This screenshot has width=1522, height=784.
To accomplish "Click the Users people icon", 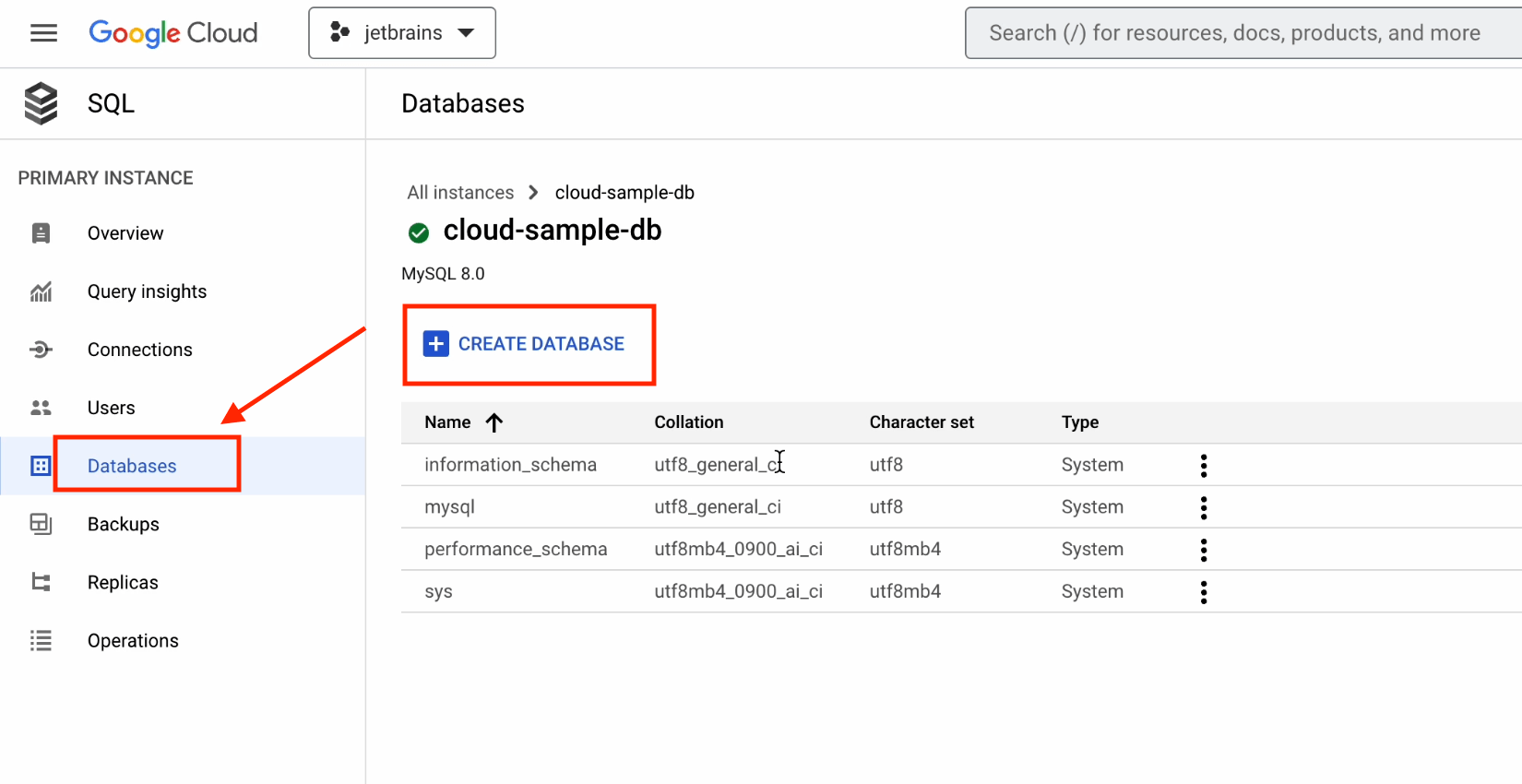I will 41,408.
